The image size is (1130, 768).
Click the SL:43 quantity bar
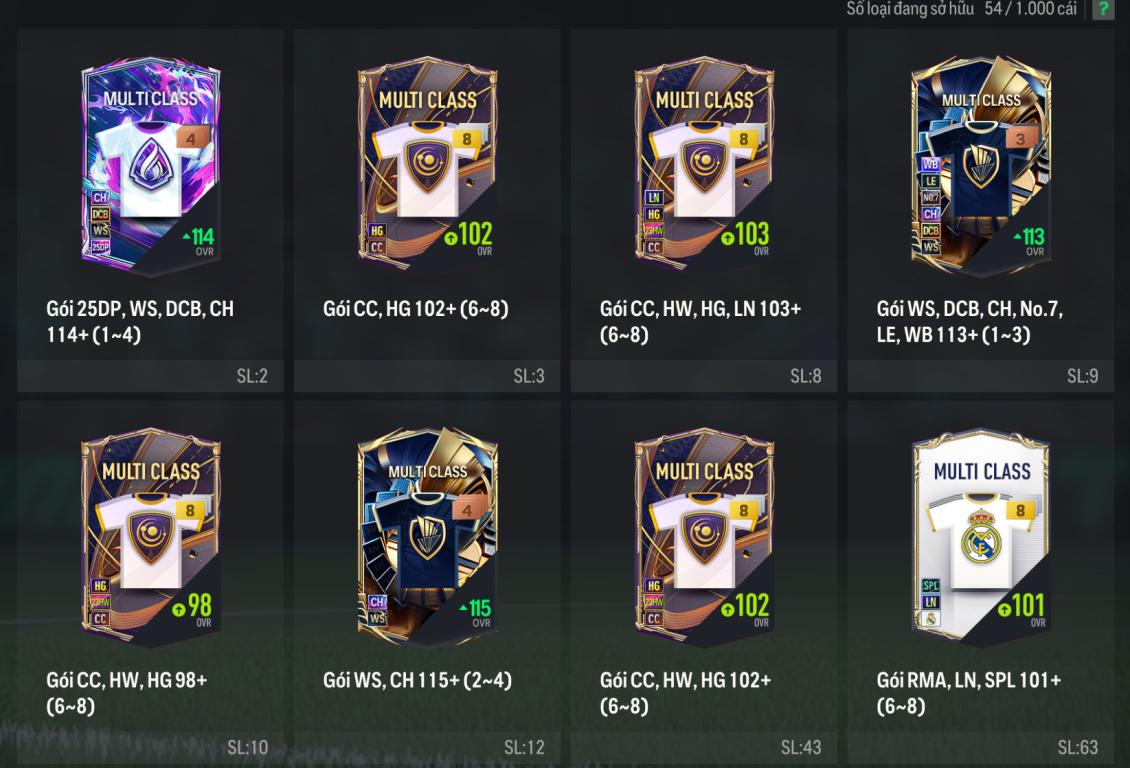pyautogui.click(x=704, y=748)
